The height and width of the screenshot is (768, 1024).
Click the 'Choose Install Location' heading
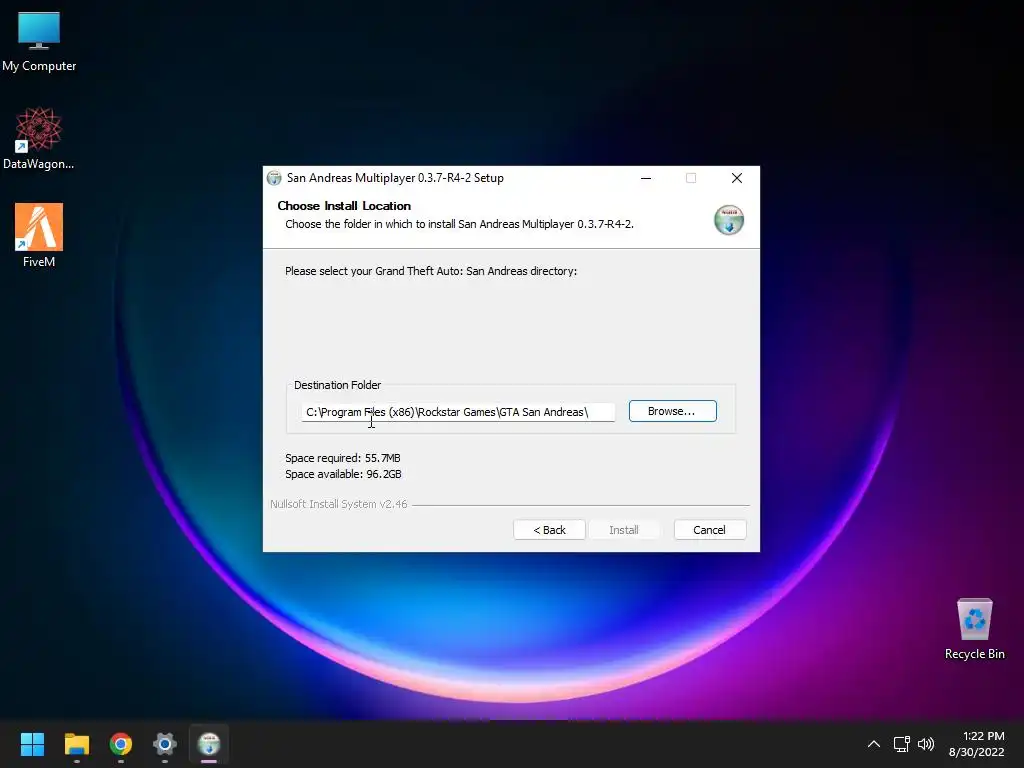click(344, 206)
